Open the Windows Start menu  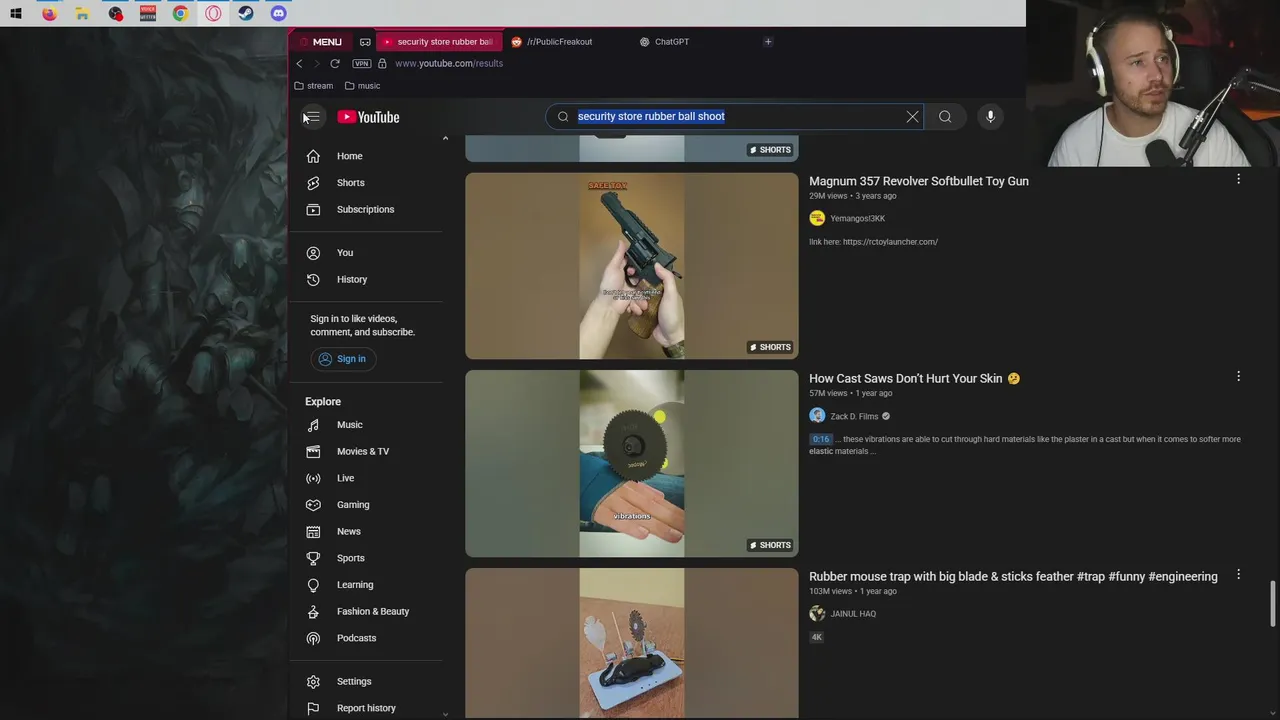pos(16,14)
